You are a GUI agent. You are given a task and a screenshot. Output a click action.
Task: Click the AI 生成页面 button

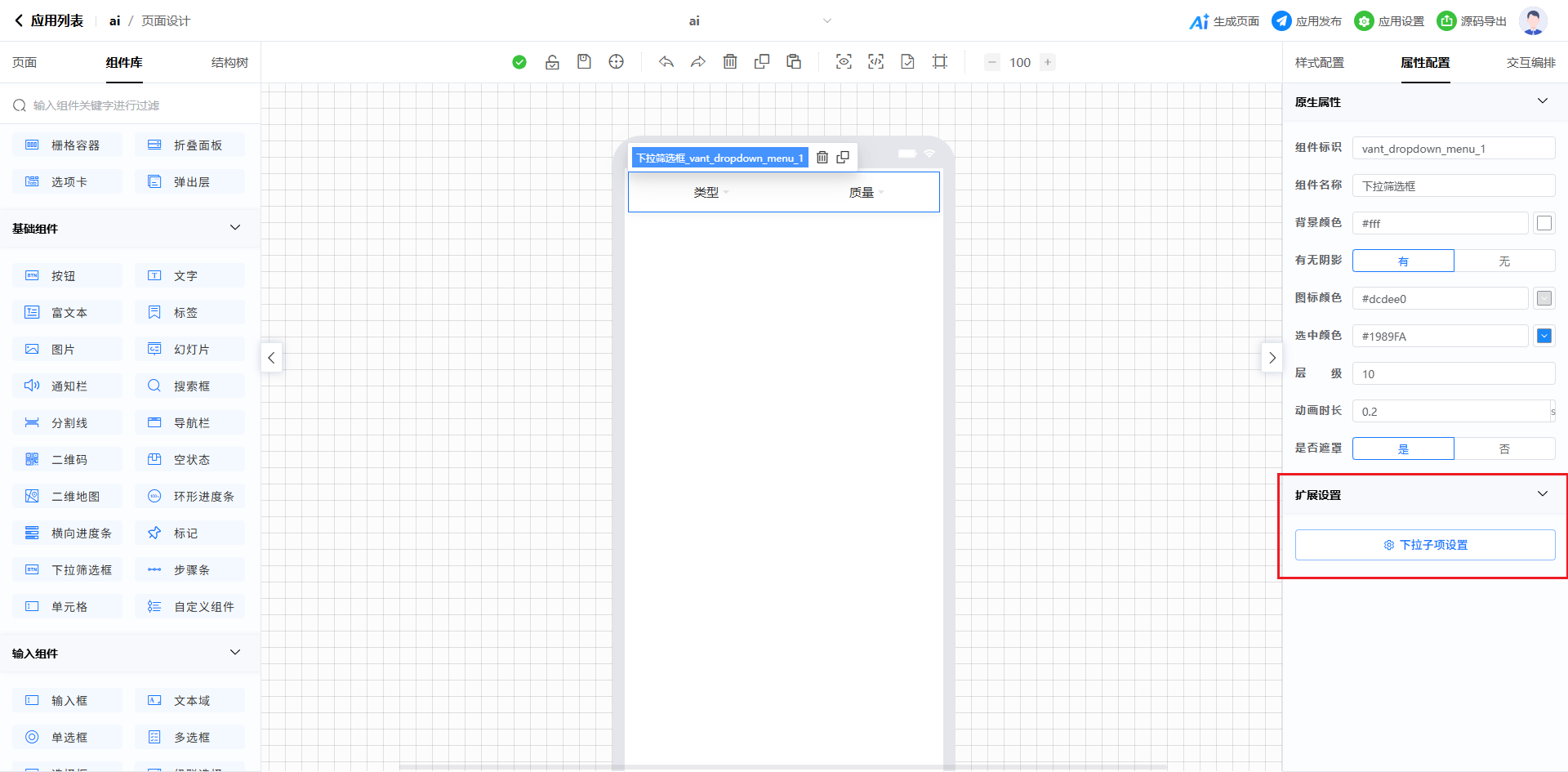coord(1224,21)
